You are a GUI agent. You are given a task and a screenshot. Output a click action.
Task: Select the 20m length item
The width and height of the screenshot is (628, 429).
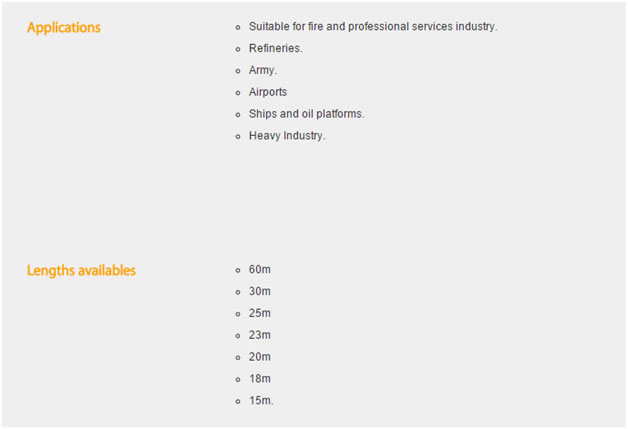coord(260,357)
